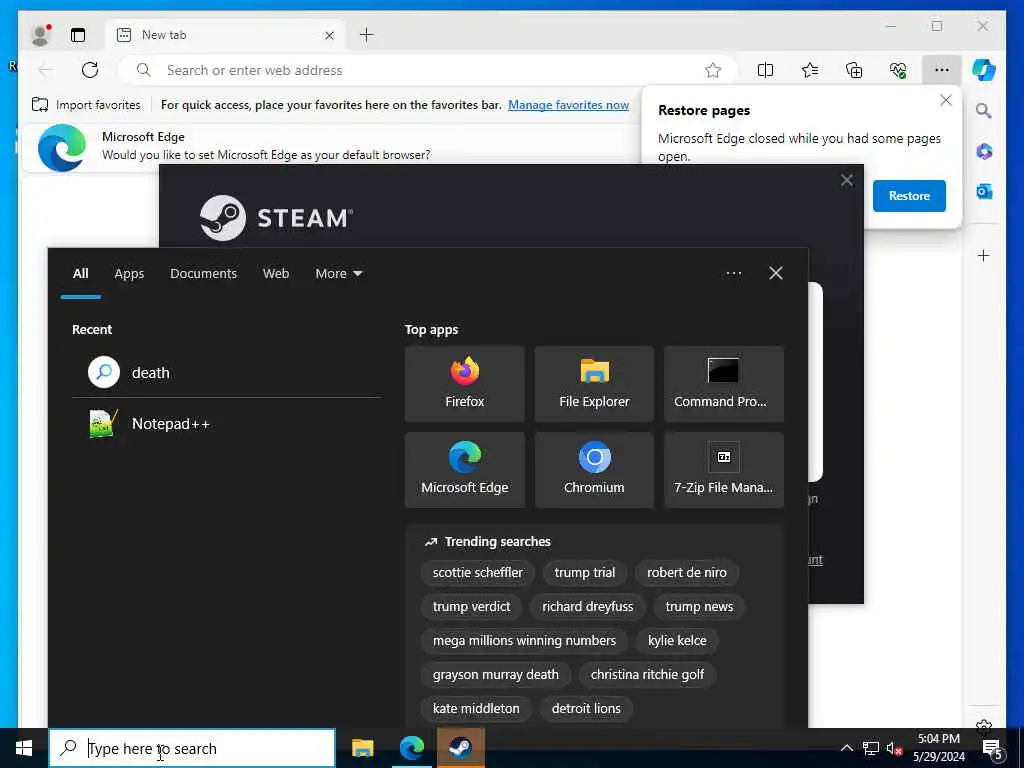Switch to the Apps search tab
Screen dimensions: 1024x768
click(129, 274)
